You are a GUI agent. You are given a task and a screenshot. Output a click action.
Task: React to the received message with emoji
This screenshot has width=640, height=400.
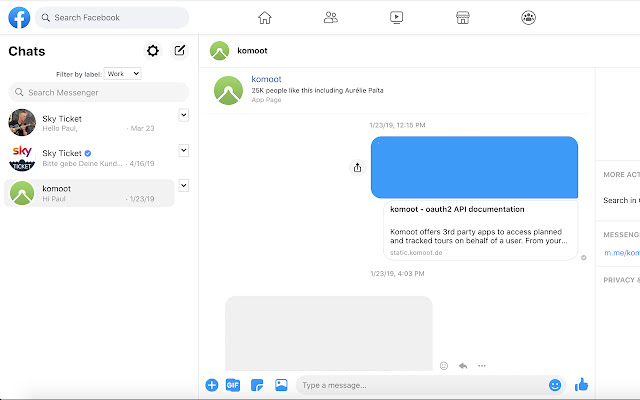(x=444, y=366)
